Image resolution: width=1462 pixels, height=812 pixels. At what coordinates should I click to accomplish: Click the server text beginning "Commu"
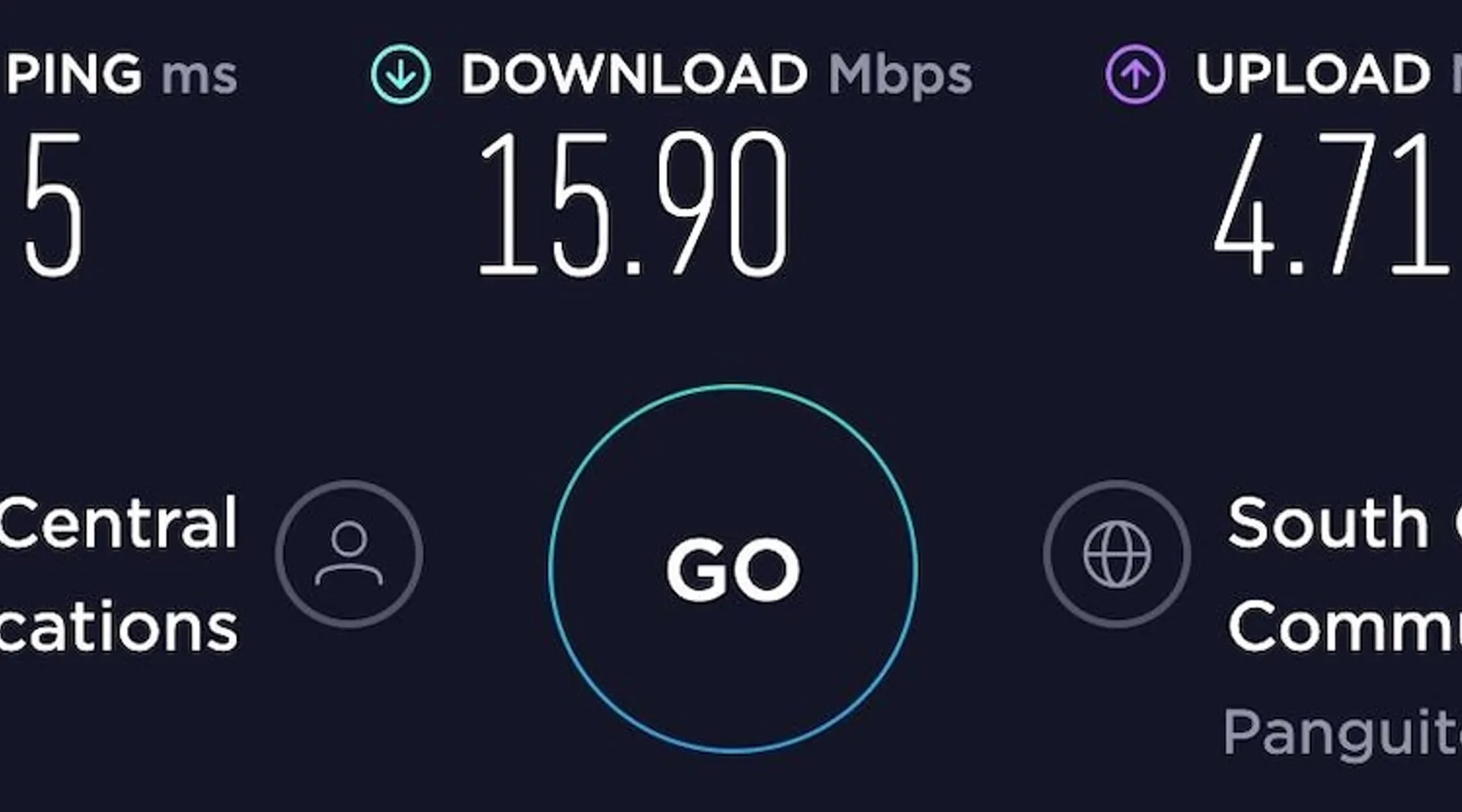coord(1344,625)
